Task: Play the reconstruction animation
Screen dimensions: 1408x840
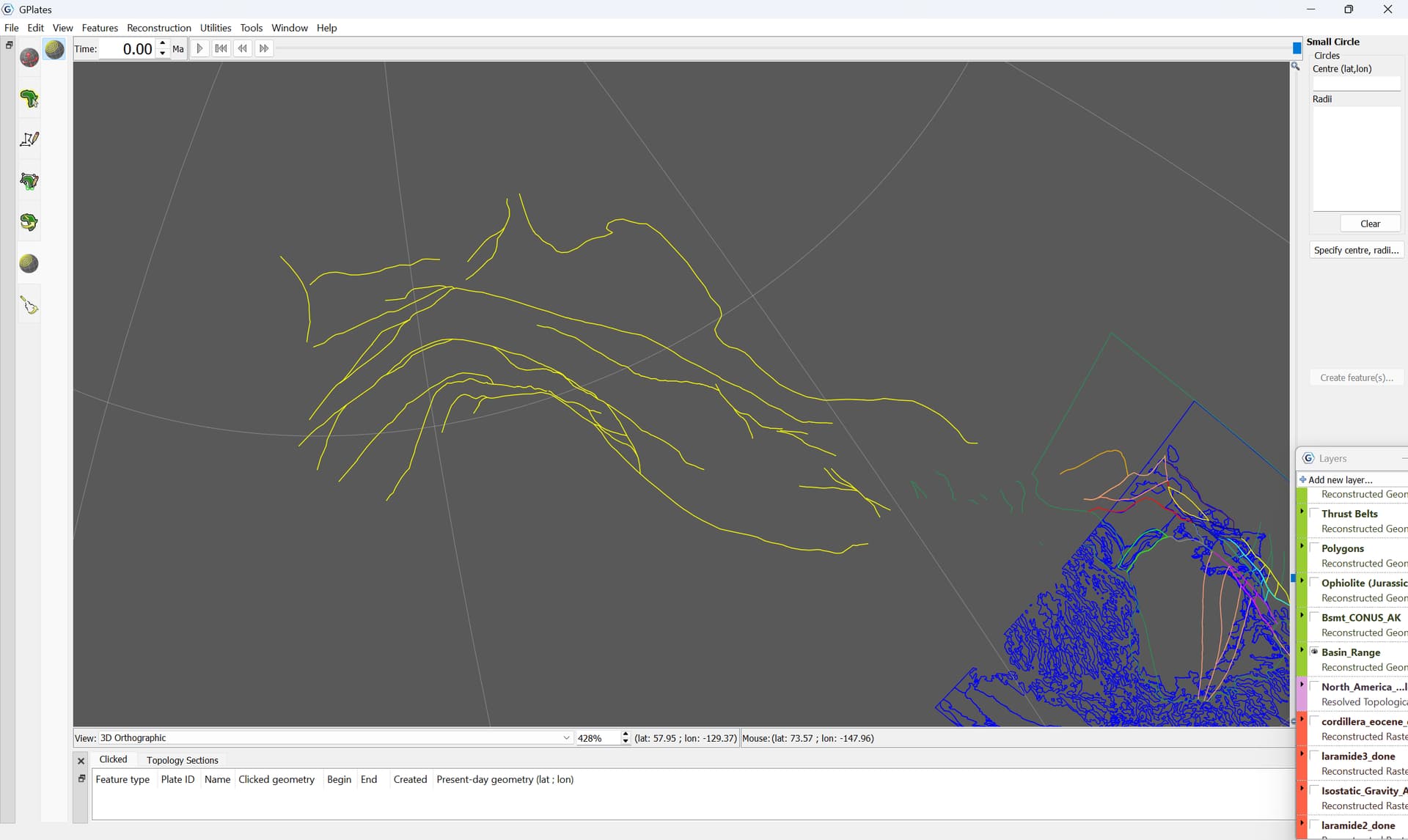Action: click(199, 48)
